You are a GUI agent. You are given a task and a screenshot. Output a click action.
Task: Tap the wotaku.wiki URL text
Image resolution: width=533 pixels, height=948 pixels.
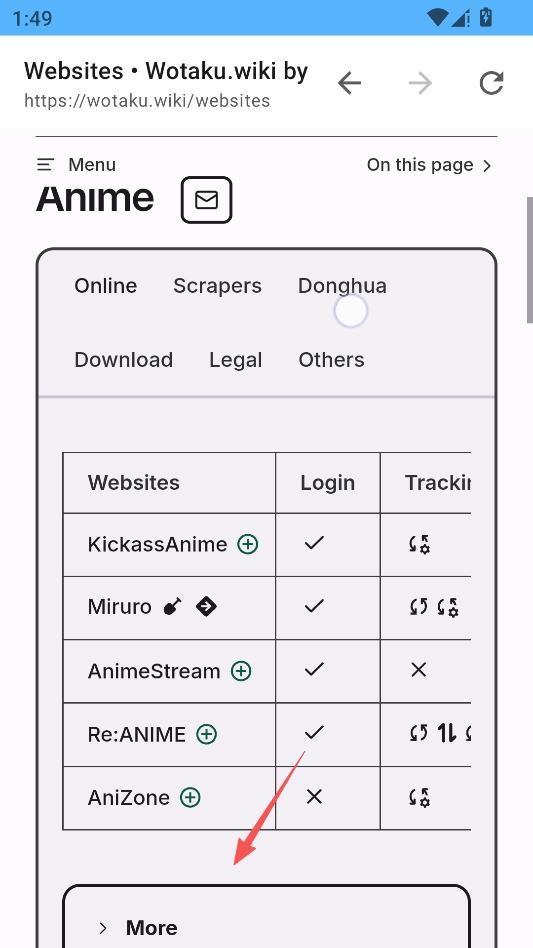pyautogui.click(x=147, y=100)
